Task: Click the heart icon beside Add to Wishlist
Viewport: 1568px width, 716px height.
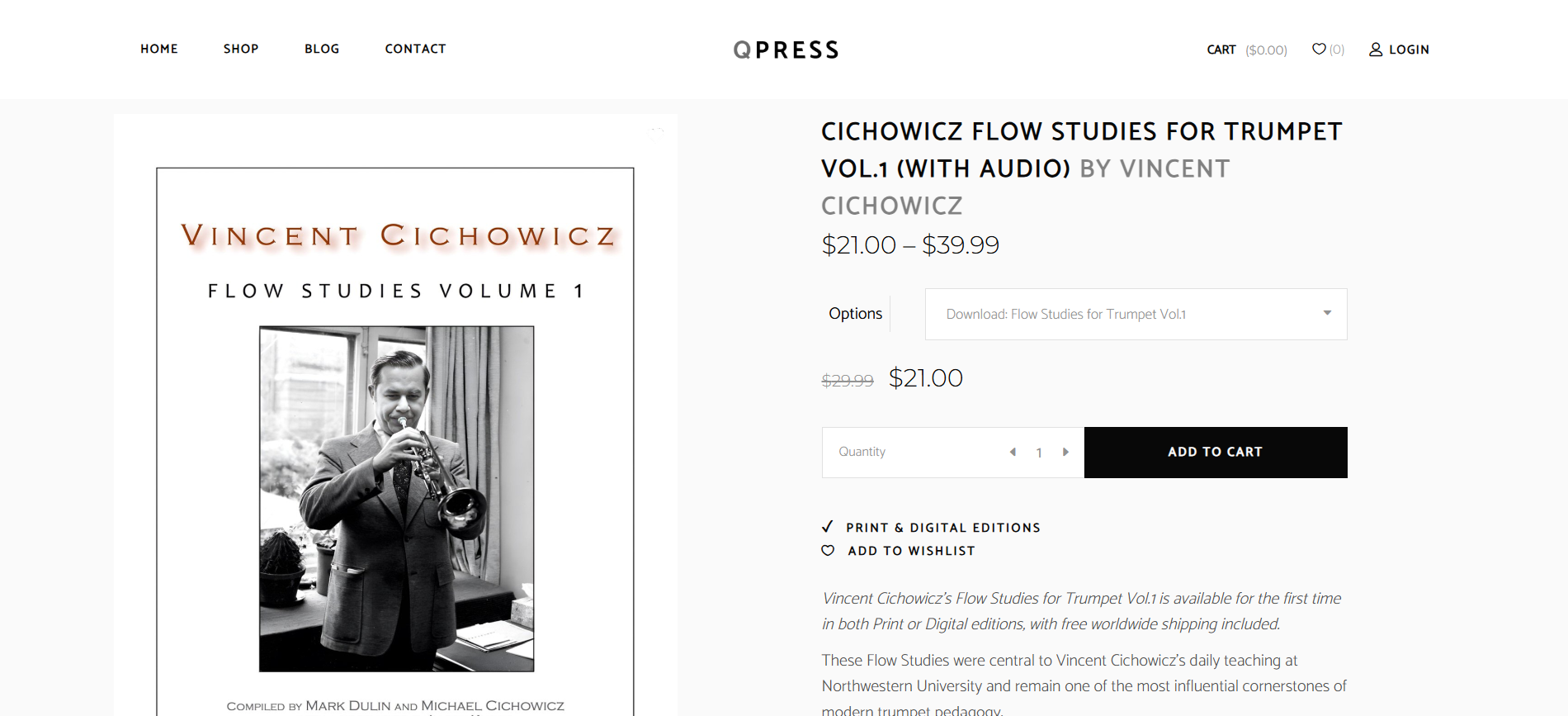Action: coord(828,551)
